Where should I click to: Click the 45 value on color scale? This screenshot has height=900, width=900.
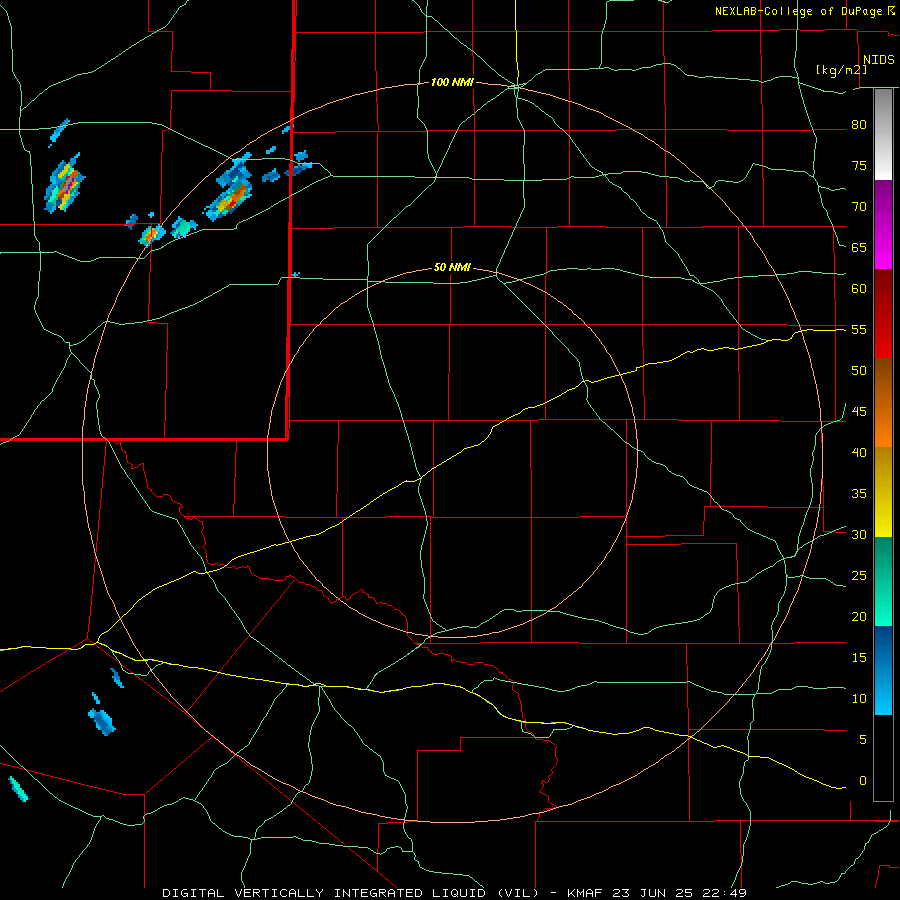(859, 412)
